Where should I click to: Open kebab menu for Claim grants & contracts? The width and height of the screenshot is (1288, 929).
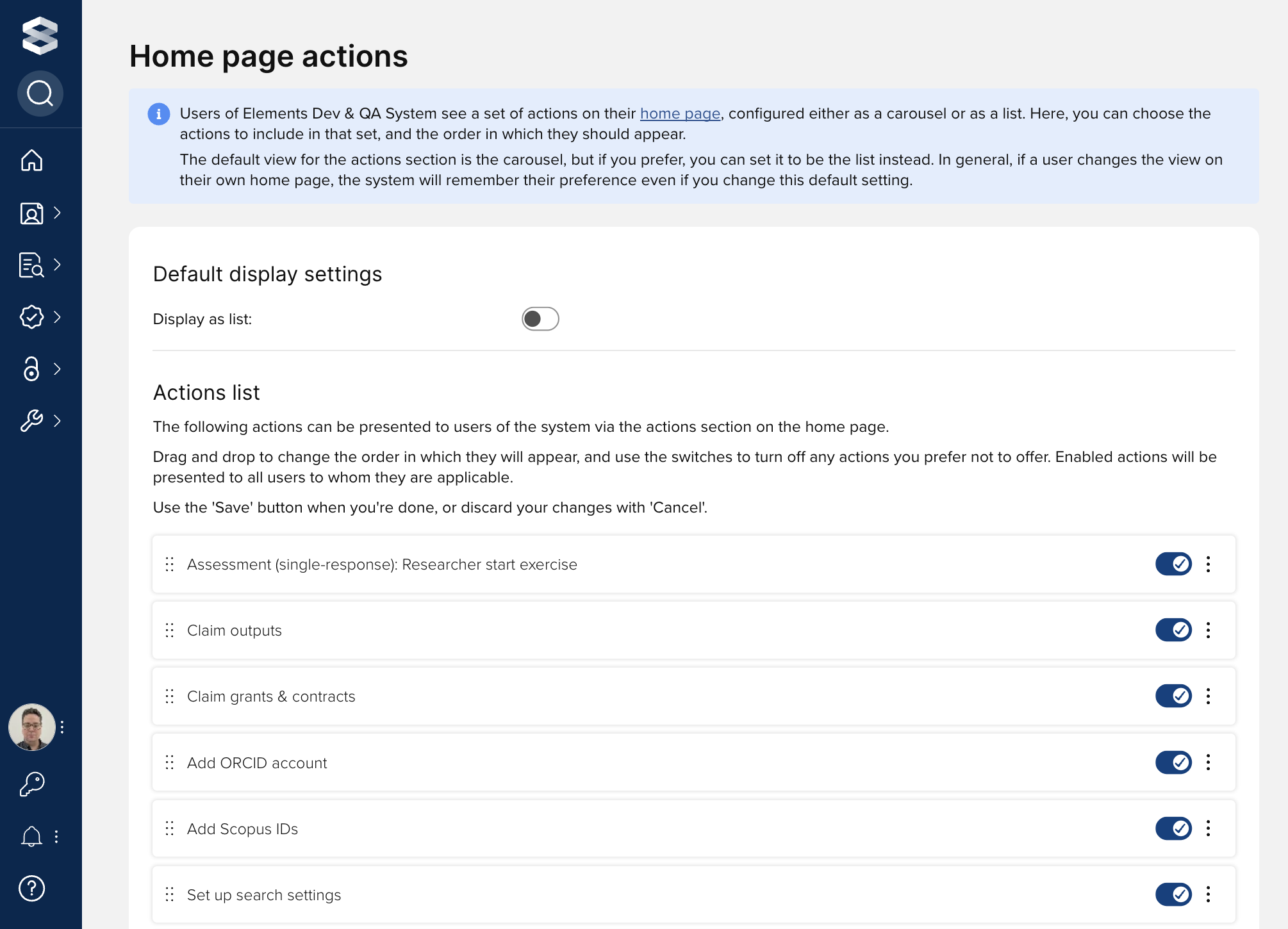(x=1209, y=696)
